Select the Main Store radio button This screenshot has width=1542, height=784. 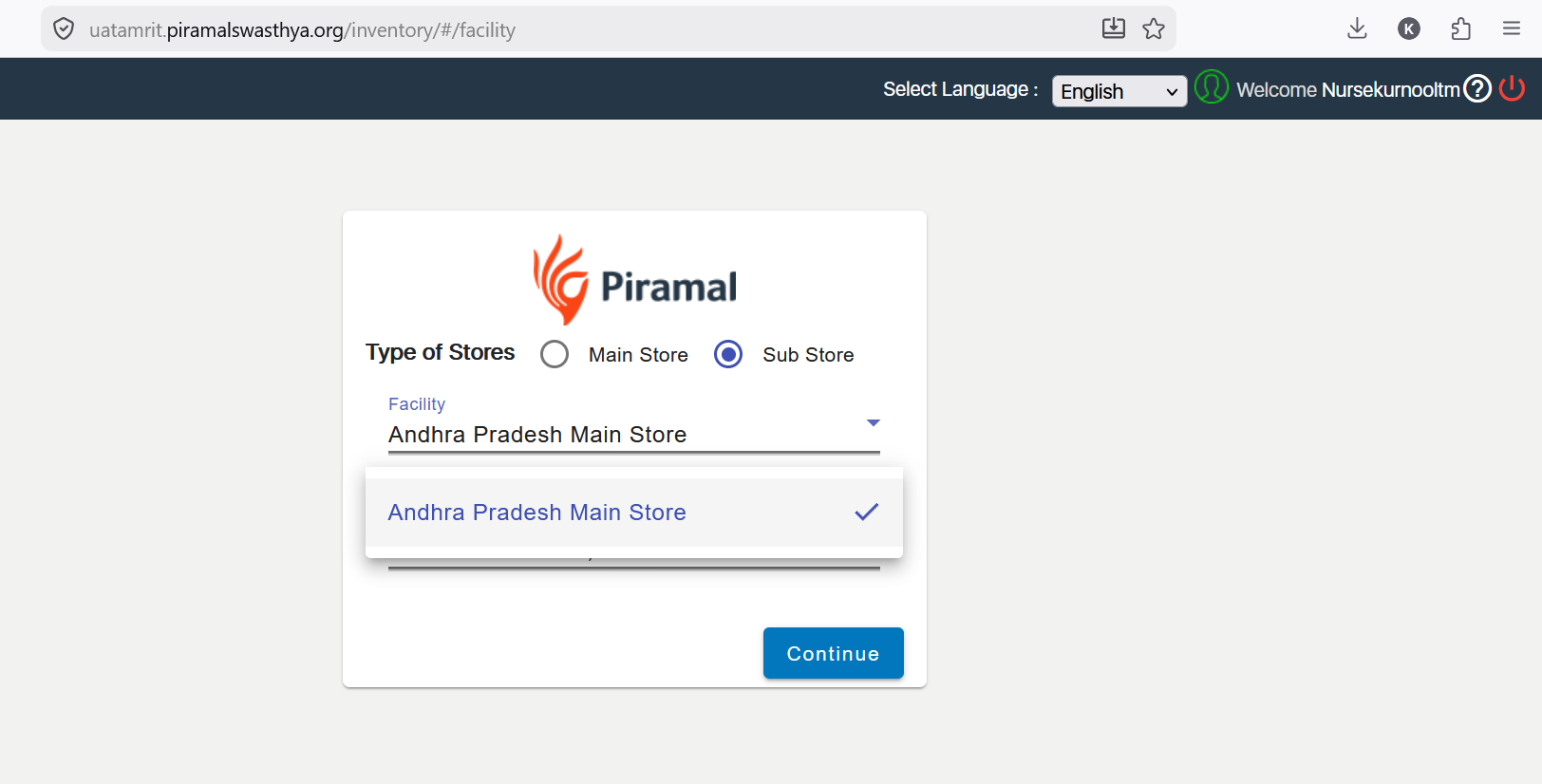coord(555,354)
